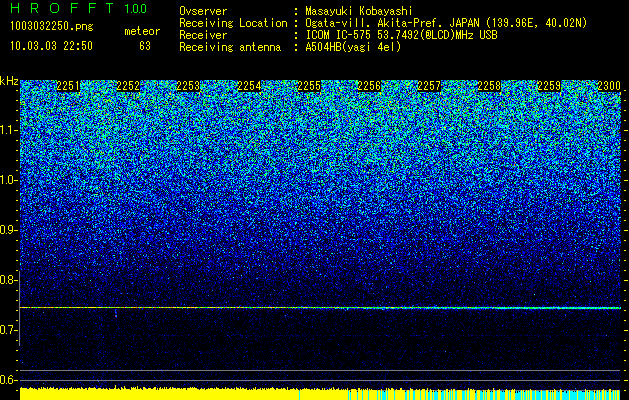Click the 0.7 frequency axis label

tap(8, 330)
